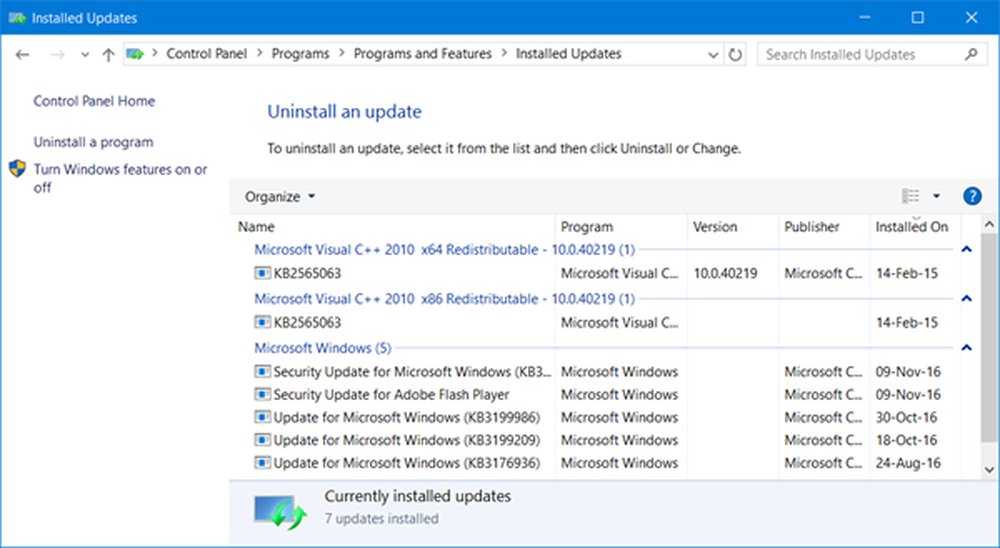
Task: Sort the list by Installed On column
Action: 912,227
